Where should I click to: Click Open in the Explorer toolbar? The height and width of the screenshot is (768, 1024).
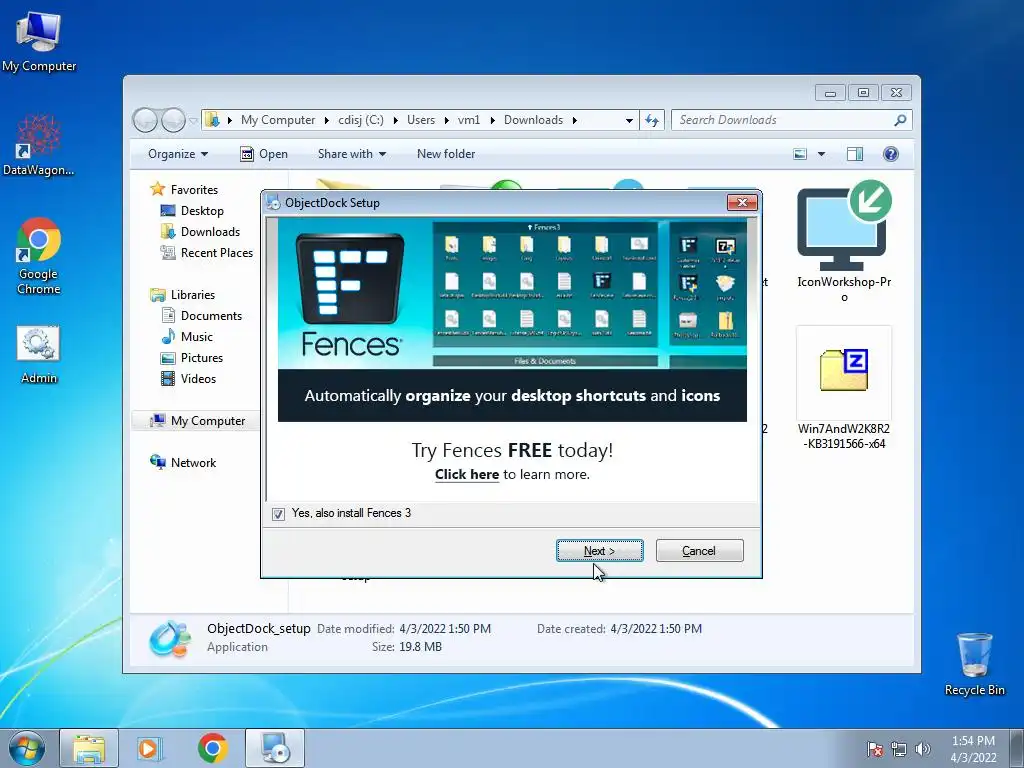(x=264, y=154)
